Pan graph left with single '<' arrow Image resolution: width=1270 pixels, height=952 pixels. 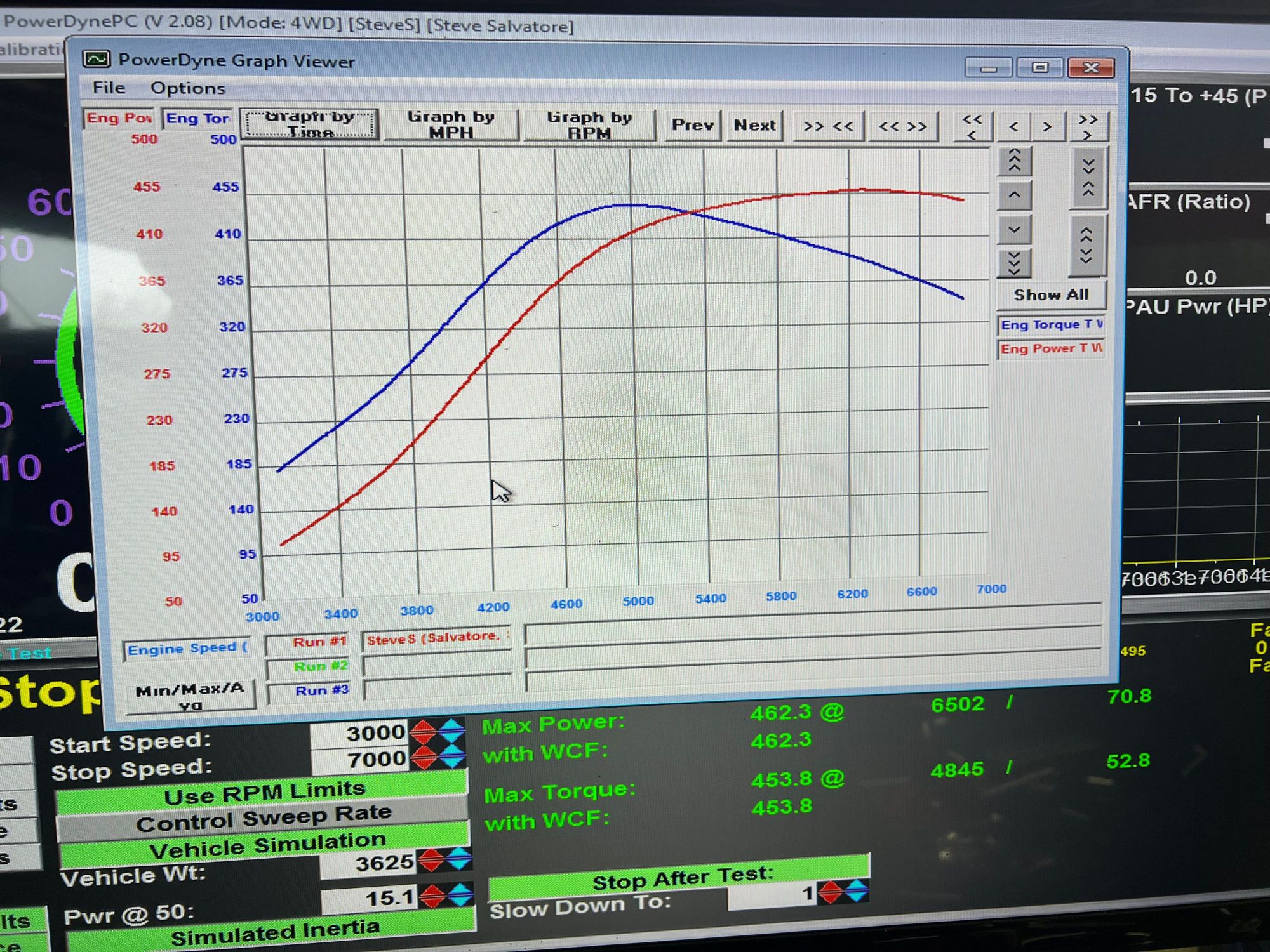(1013, 127)
